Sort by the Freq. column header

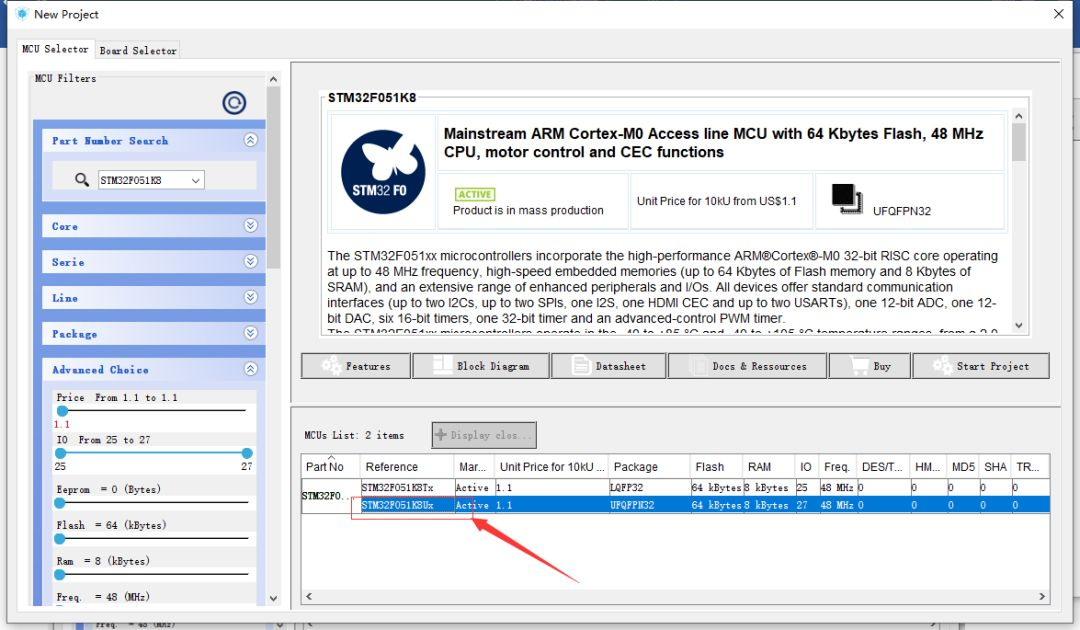point(838,467)
